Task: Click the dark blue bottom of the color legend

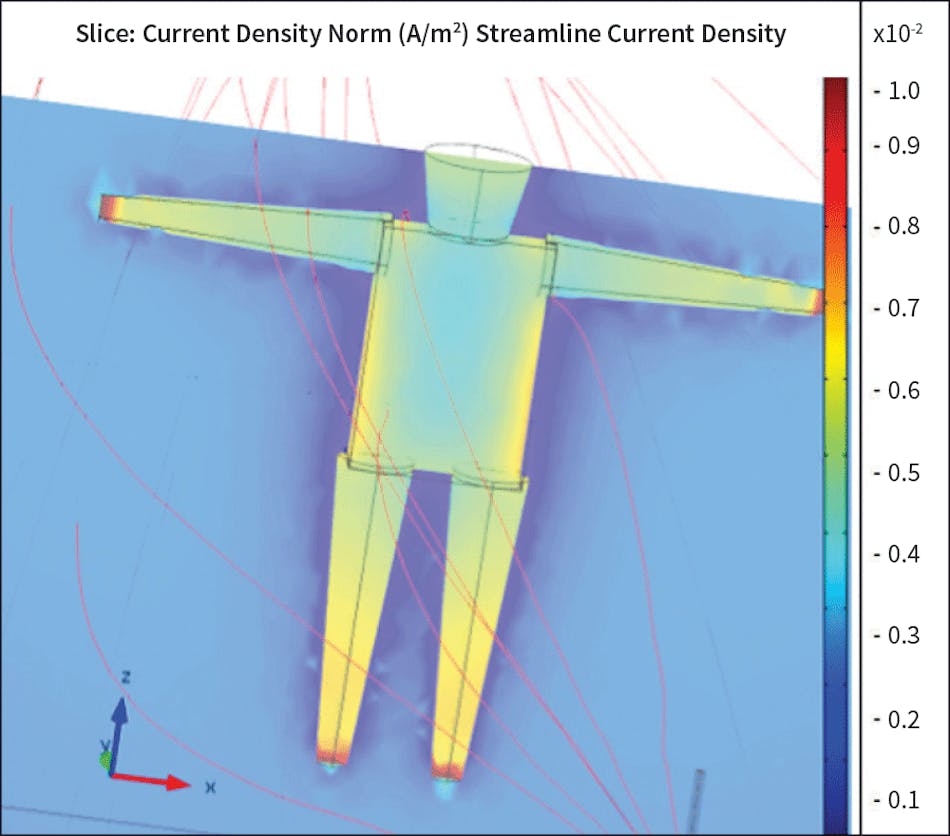Action: tap(835, 810)
